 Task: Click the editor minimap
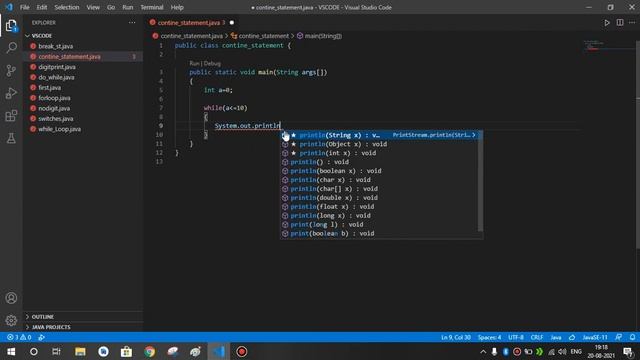[x=608, y=45]
